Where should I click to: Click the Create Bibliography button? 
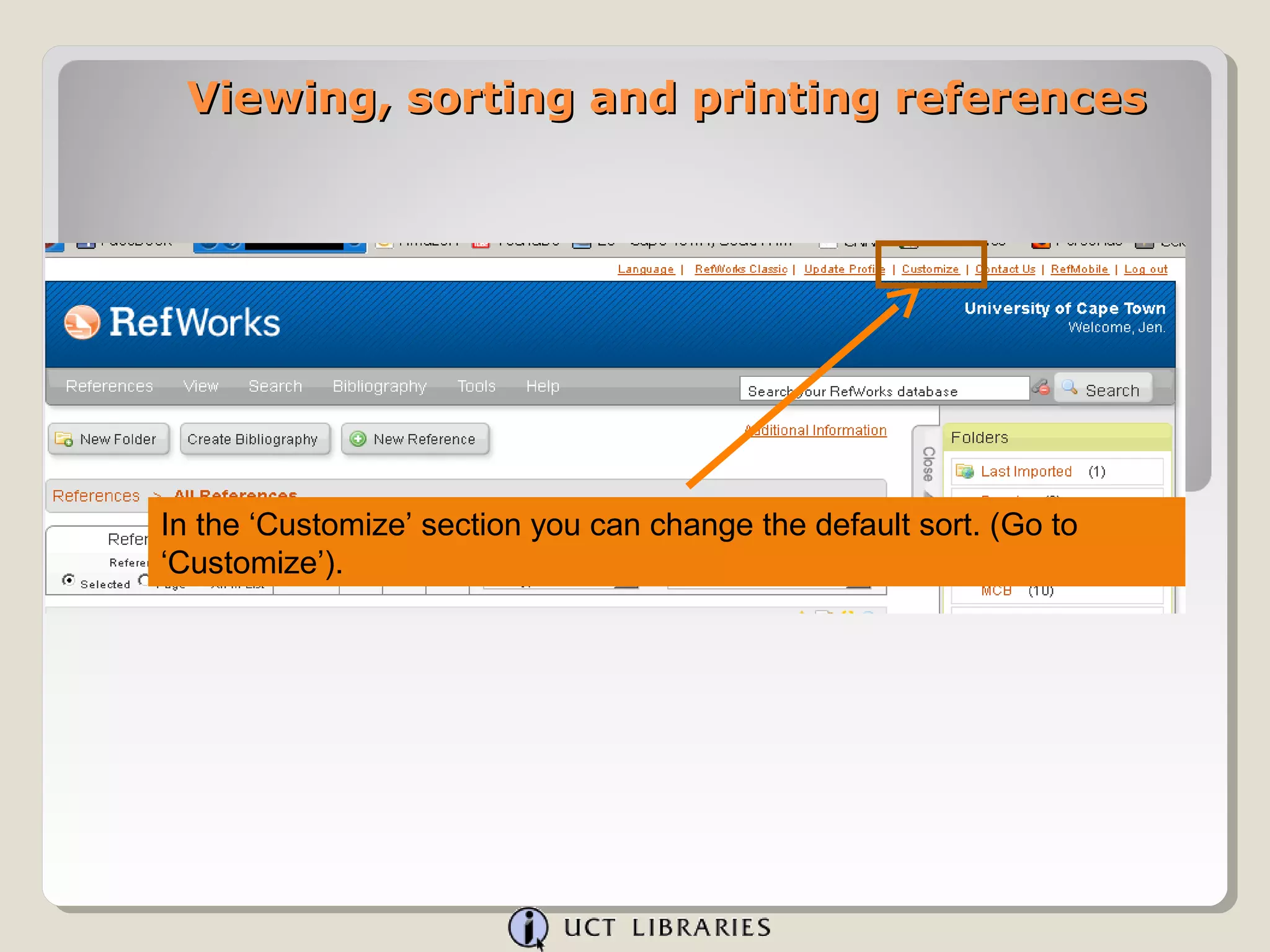[255, 439]
